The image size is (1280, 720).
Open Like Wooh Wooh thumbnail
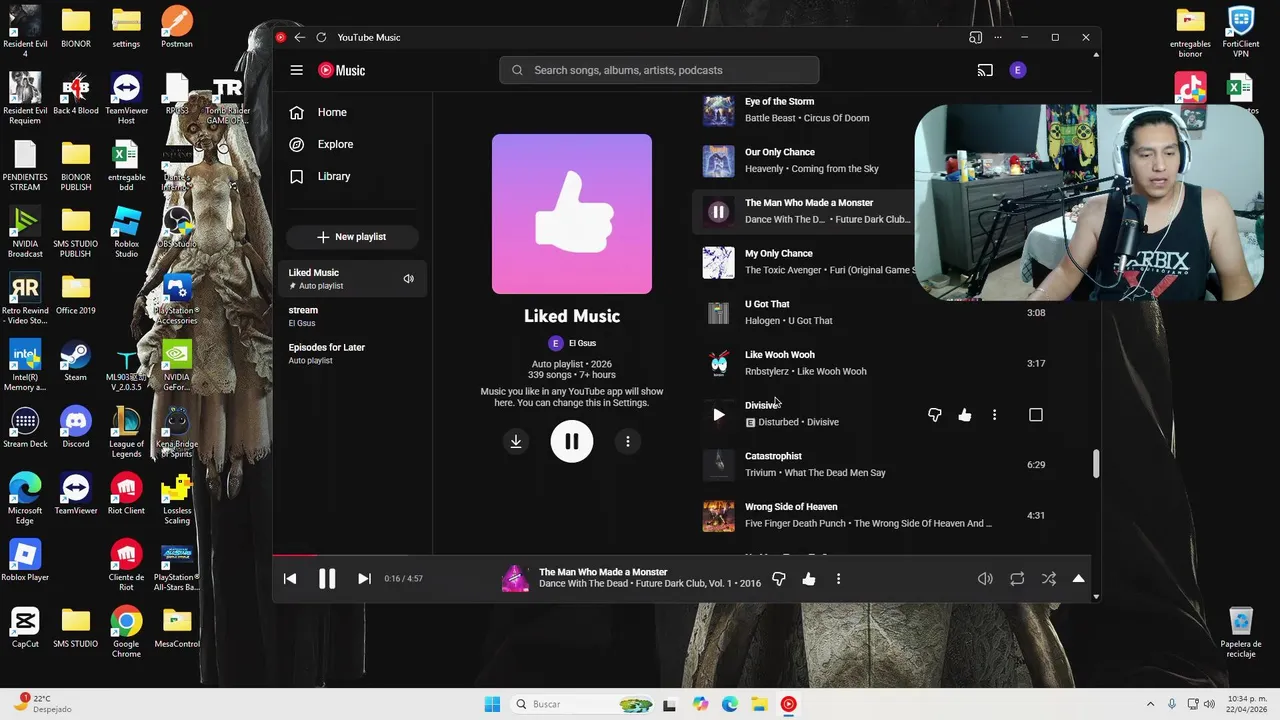click(x=718, y=363)
